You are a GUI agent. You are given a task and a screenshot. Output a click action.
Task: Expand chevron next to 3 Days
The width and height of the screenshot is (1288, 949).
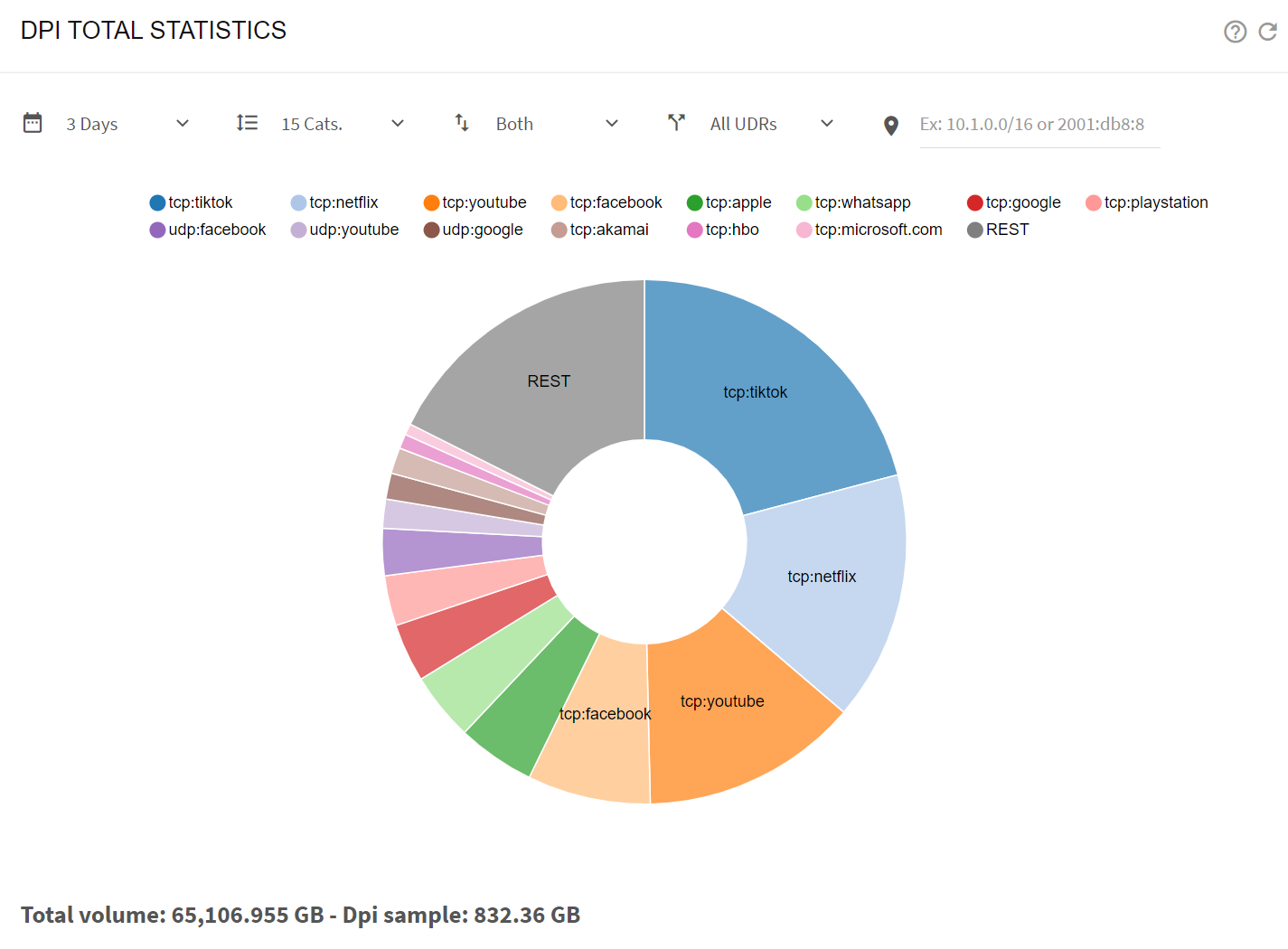pos(183,124)
